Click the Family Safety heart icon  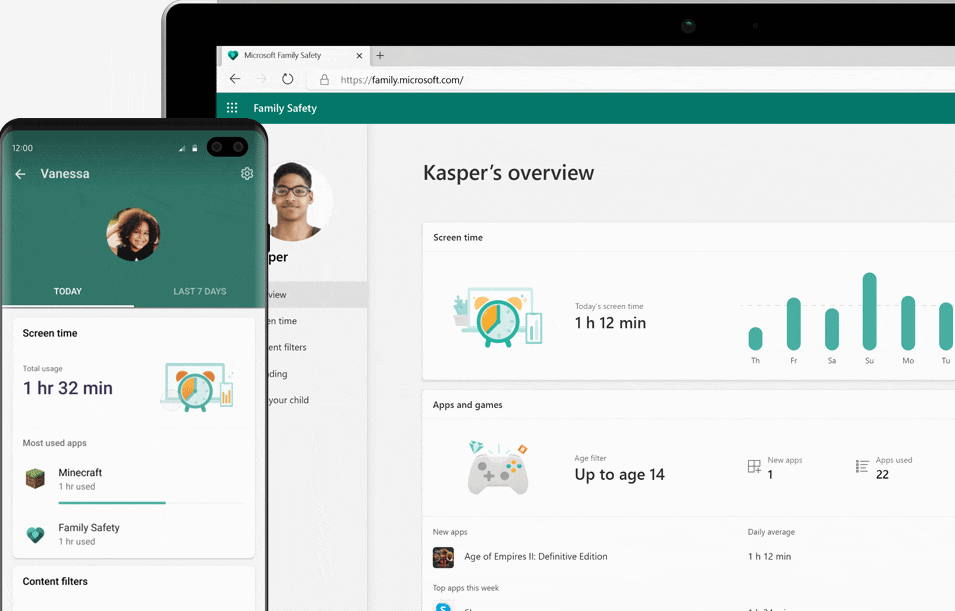point(36,533)
